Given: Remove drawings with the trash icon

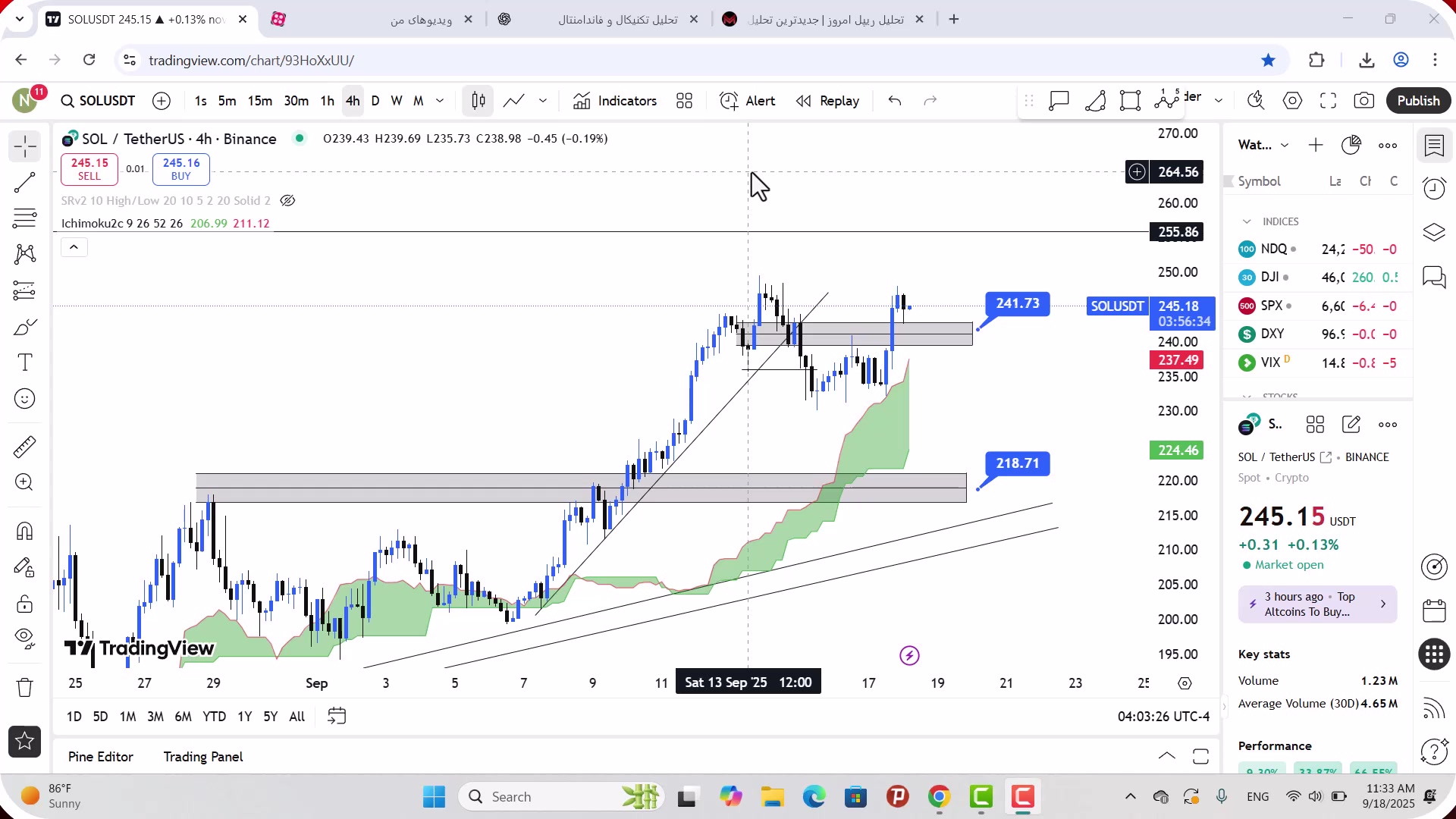Looking at the screenshot, I should coord(25,687).
